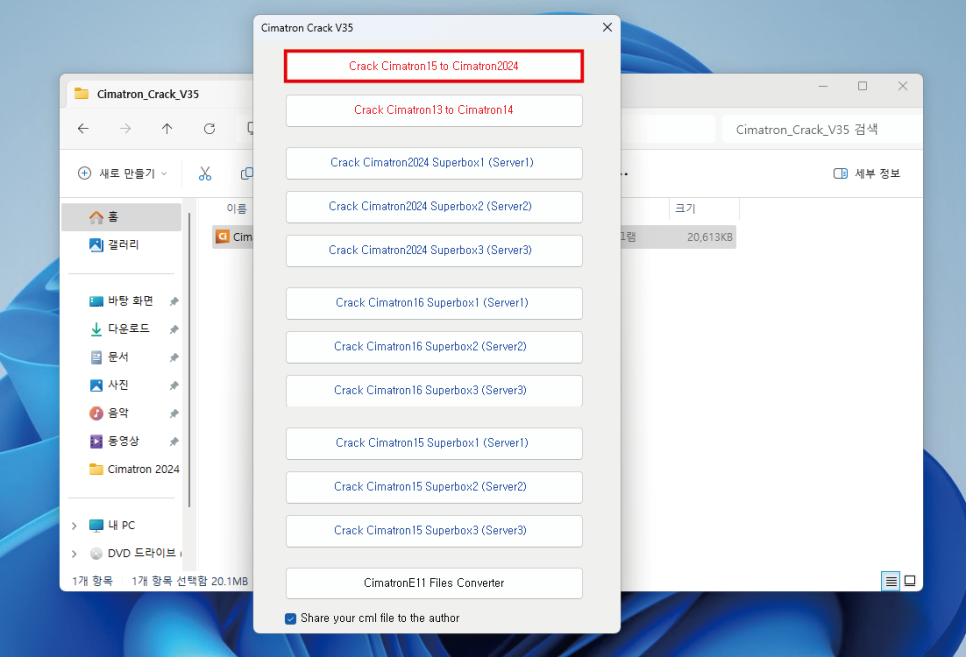The image size is (966, 657).
Task: Refresh the Explorer folder view
Action: 209,128
